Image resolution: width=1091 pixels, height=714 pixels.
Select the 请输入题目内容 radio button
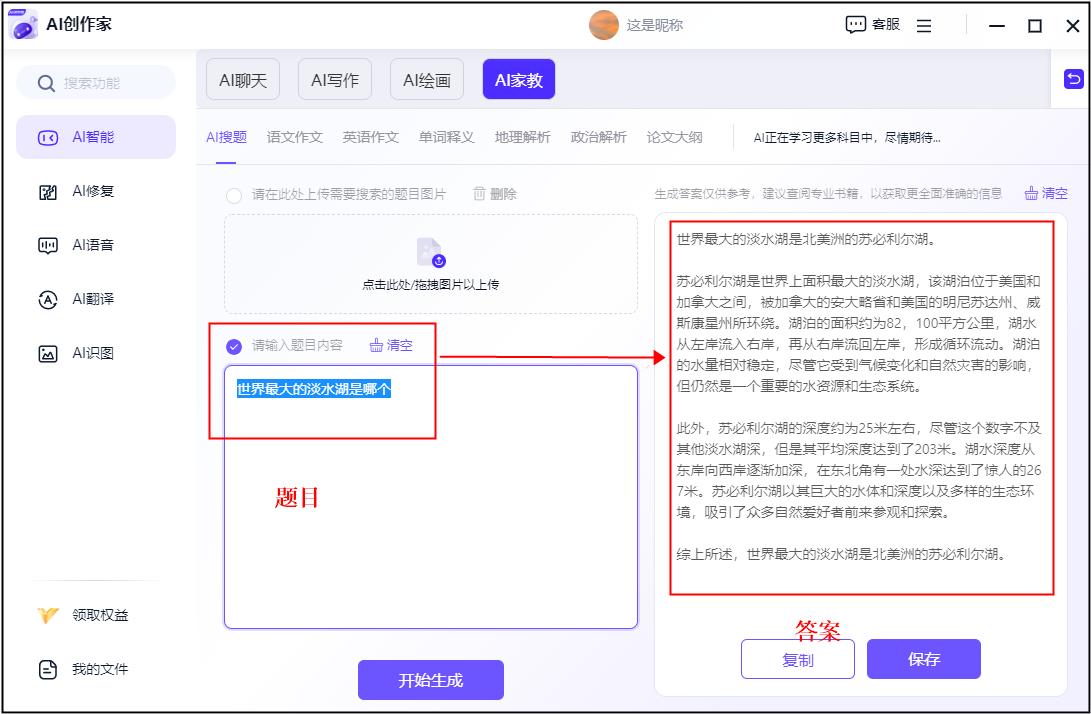(x=232, y=345)
